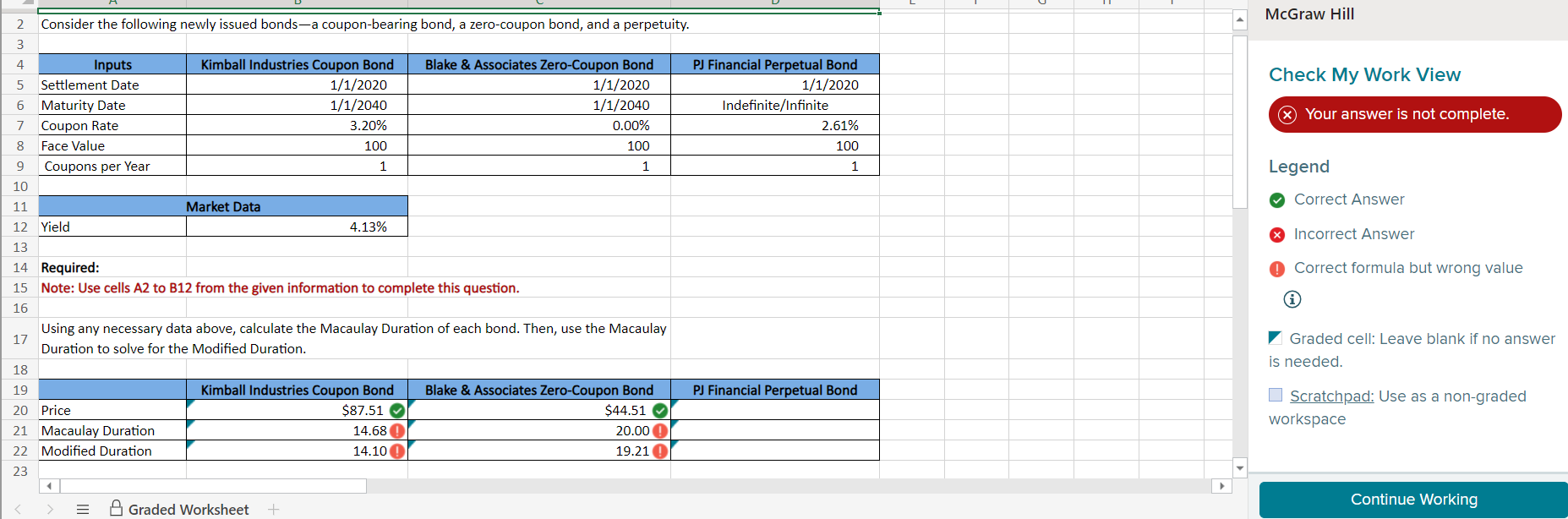The image size is (1568, 519).
Task: Select the Kimball maturity date 1/1/2040 cell
Action: tap(297, 105)
